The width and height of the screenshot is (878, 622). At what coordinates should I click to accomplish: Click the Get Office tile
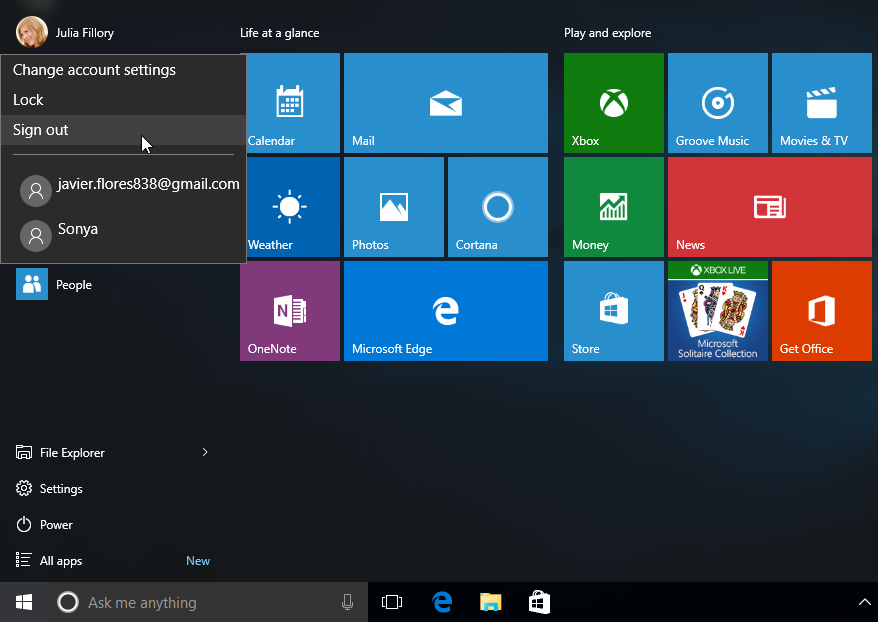pos(821,311)
